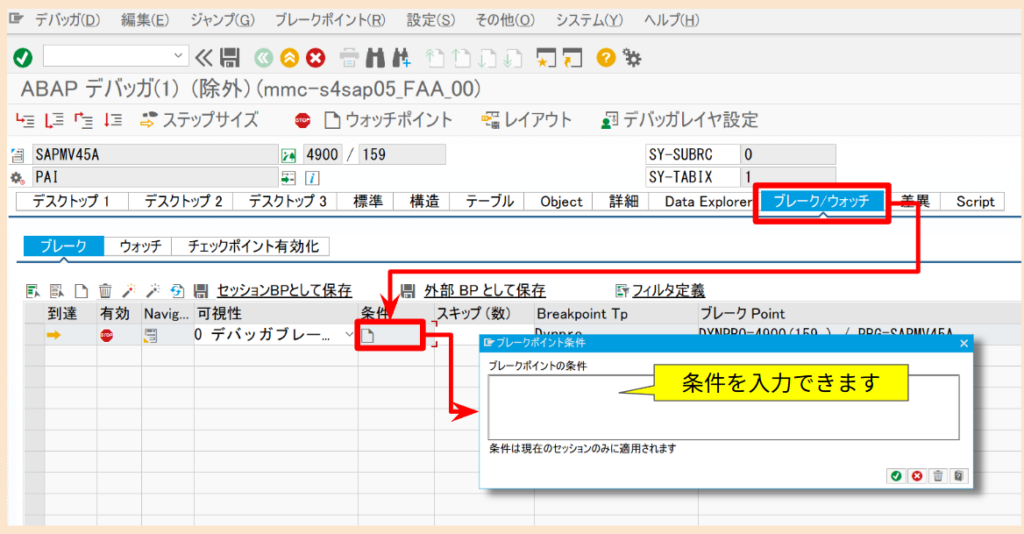Click the green Enter checkmark in toolbar

pos(23,58)
